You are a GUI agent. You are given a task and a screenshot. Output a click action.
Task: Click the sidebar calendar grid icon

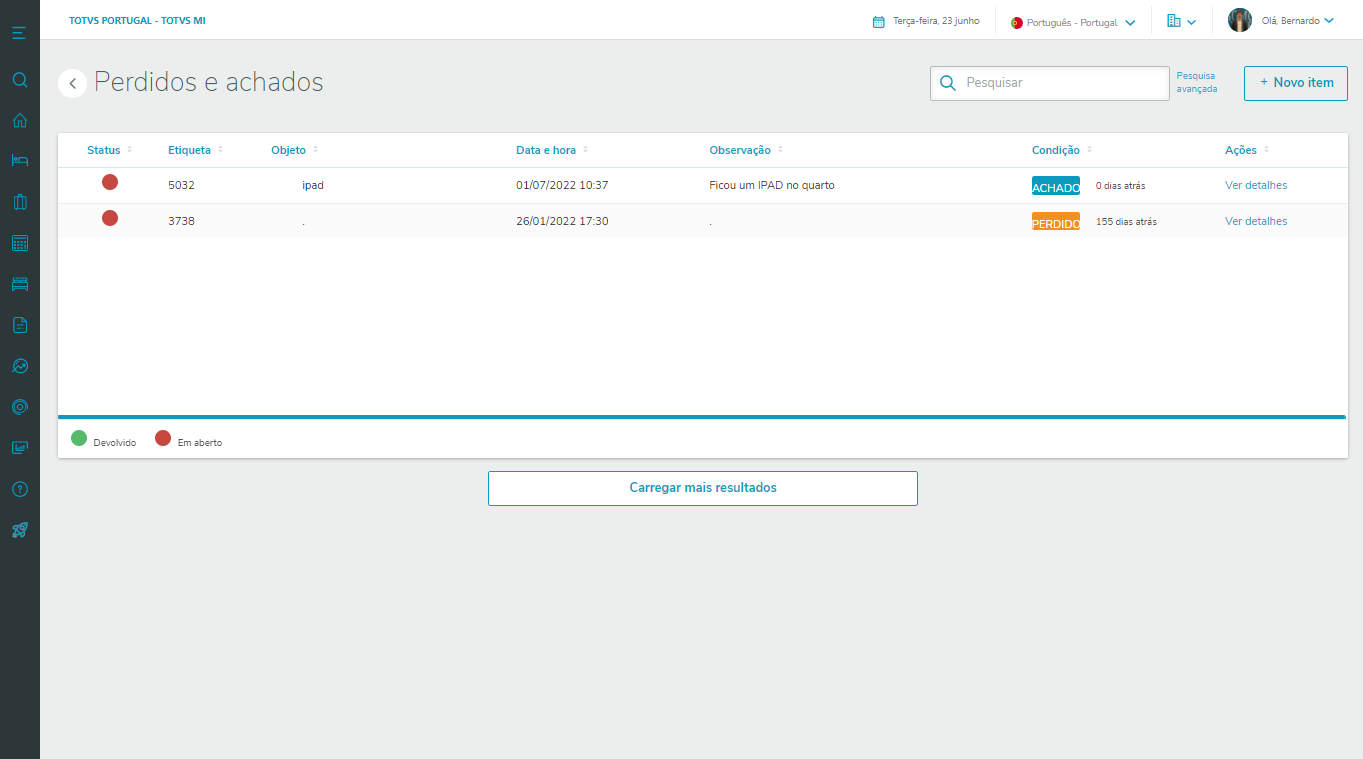(x=19, y=243)
